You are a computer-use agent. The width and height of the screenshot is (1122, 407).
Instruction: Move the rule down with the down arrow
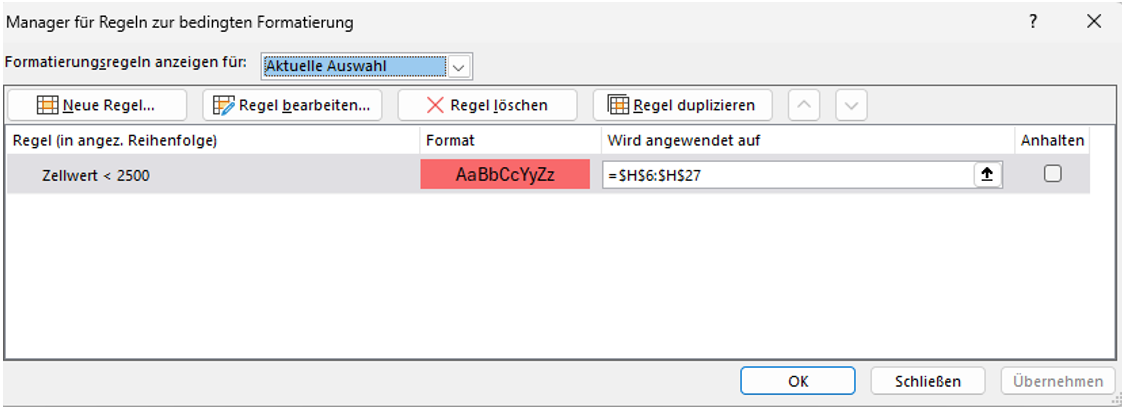(x=851, y=105)
